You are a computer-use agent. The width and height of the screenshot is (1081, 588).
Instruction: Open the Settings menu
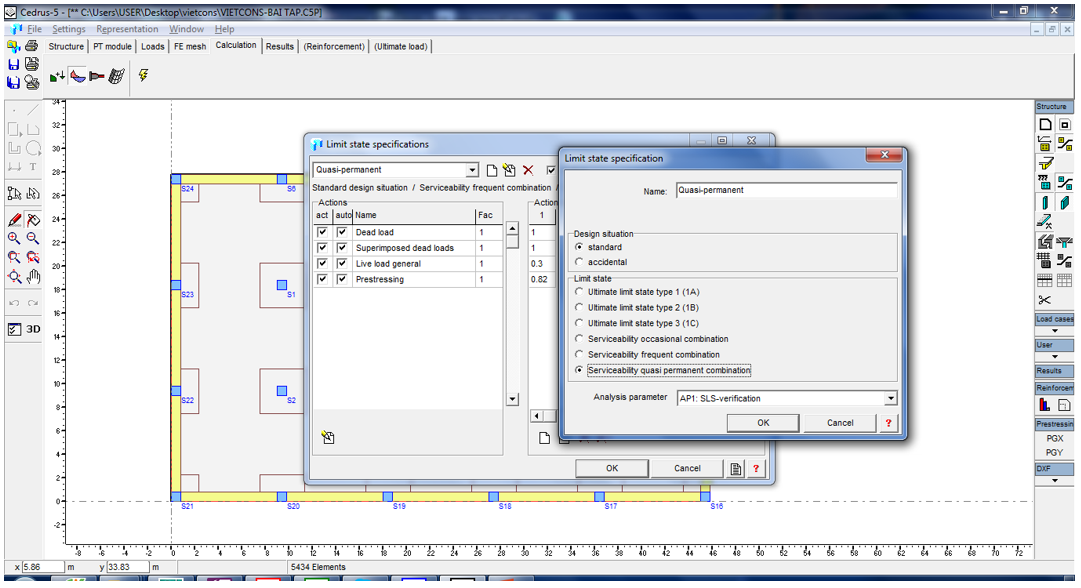point(69,29)
